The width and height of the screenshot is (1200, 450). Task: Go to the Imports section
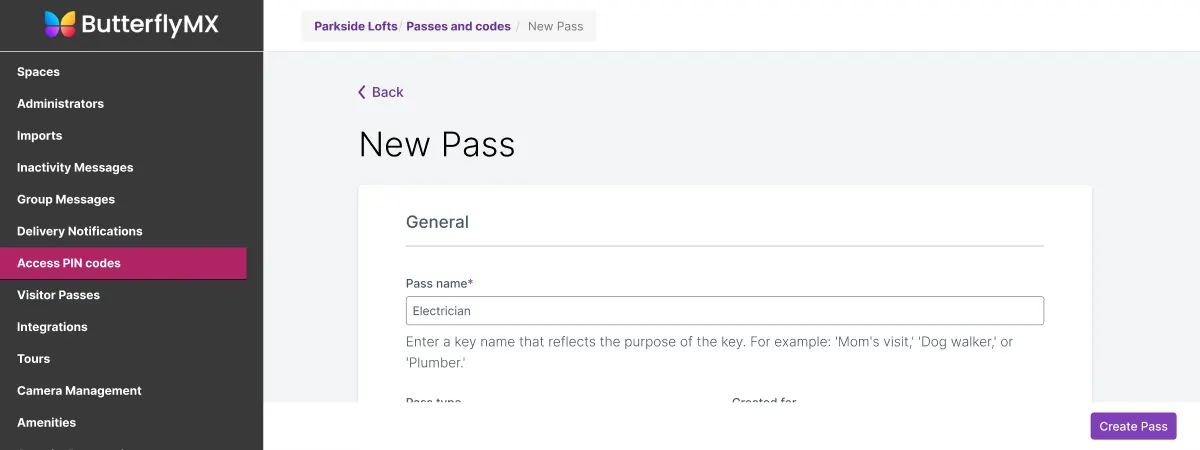(39, 136)
